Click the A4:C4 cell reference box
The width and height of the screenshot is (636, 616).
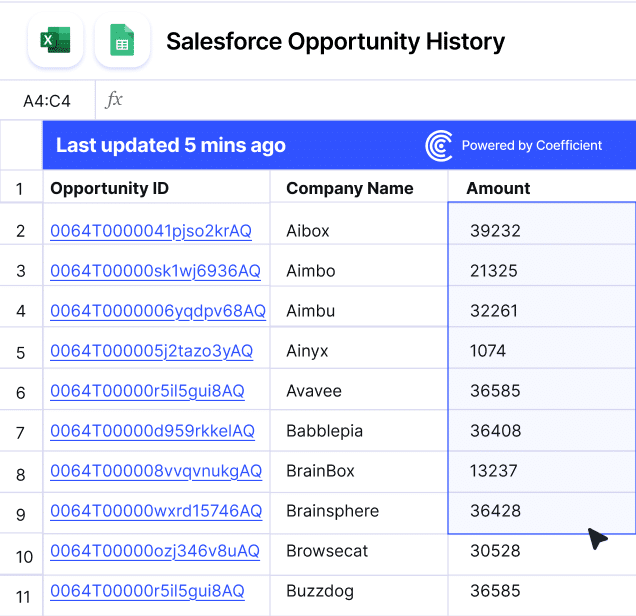[x=47, y=101]
